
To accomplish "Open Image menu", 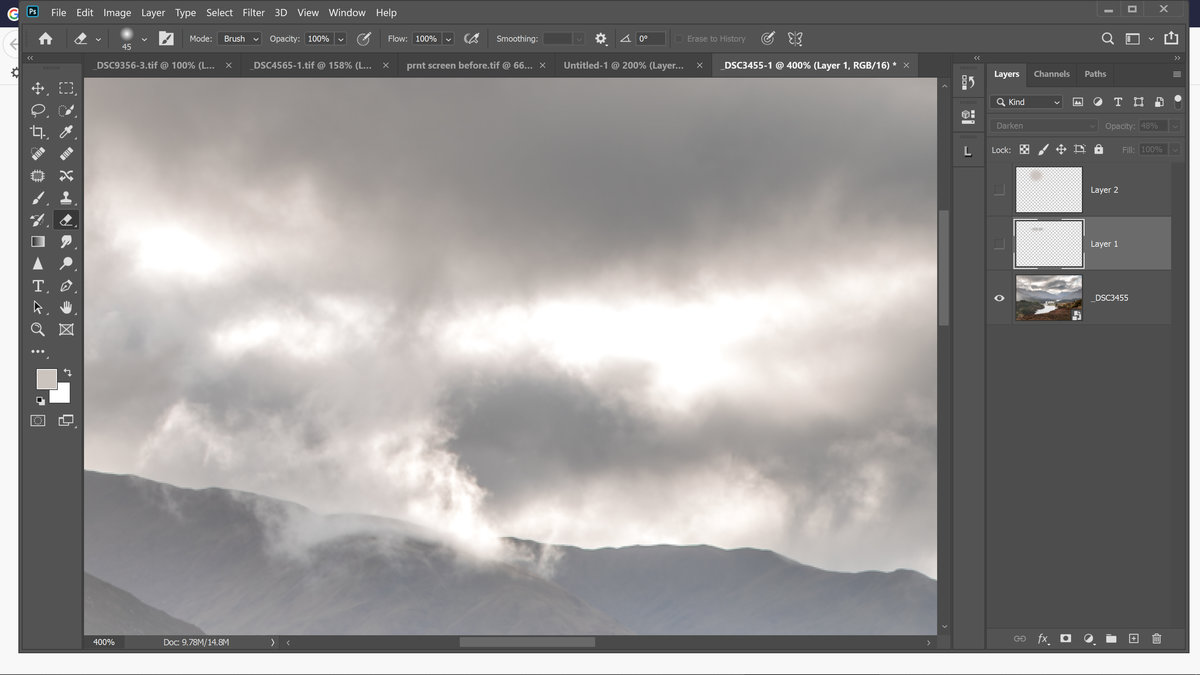I will [117, 13].
